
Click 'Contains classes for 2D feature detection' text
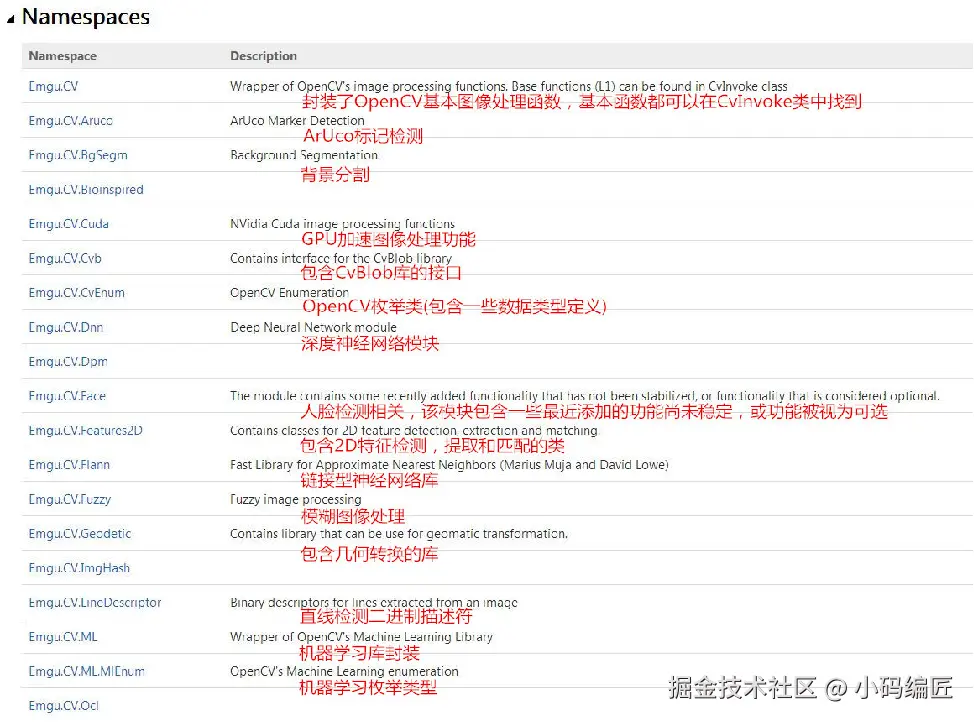click(414, 431)
